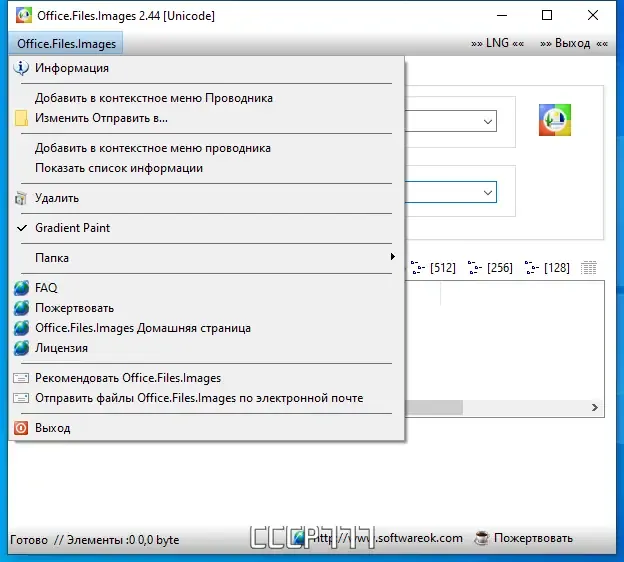Click the Office.Files.Images menu bar item
Image resolution: width=624 pixels, height=562 pixels.
66,44
